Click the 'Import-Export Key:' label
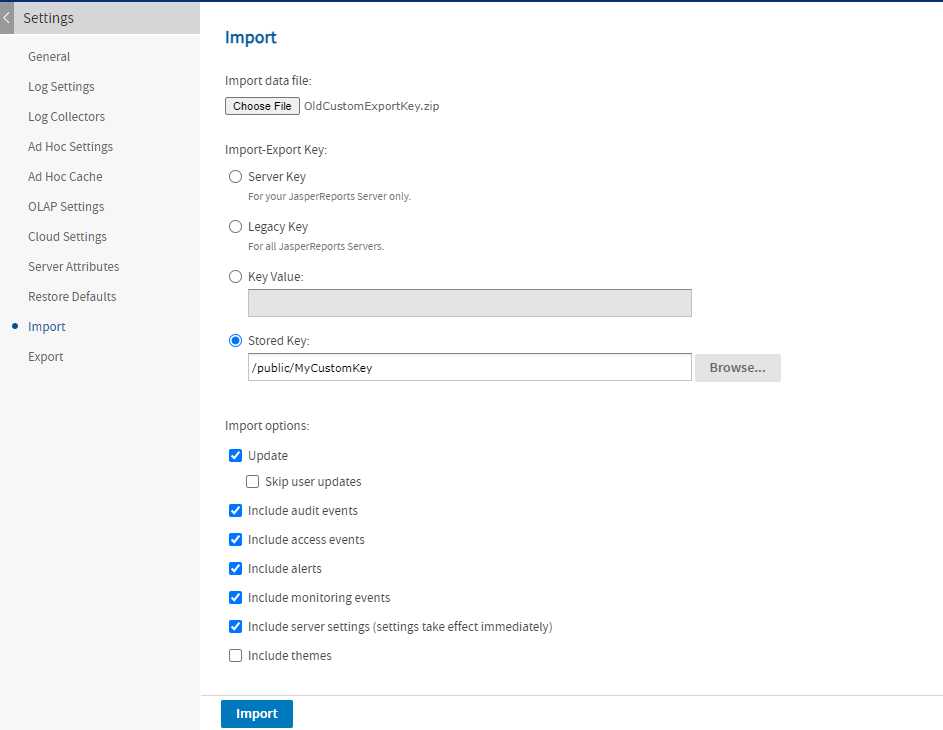The width and height of the screenshot is (943, 730). (x=276, y=150)
